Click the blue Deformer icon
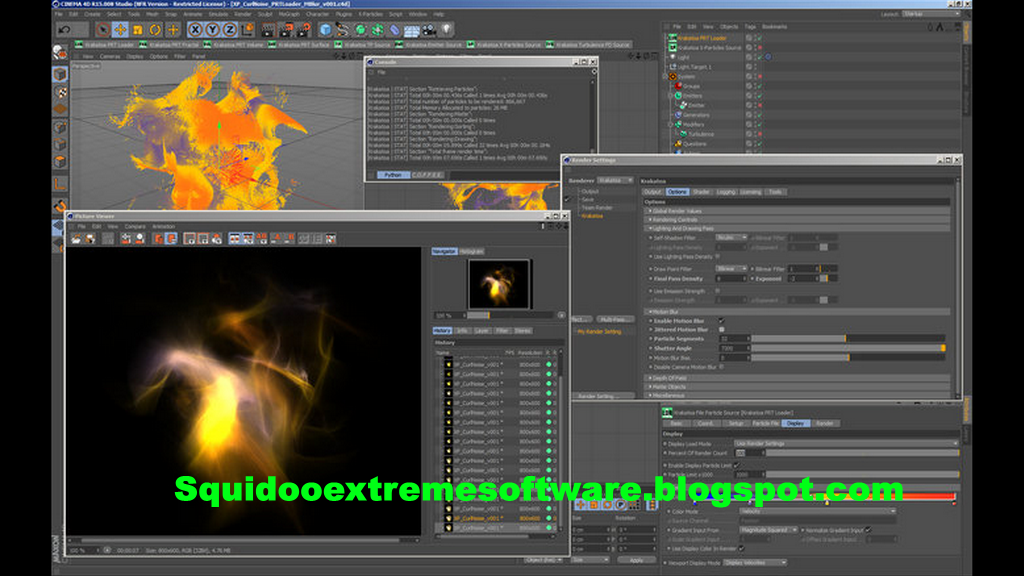1024x576 pixels. pos(394,29)
